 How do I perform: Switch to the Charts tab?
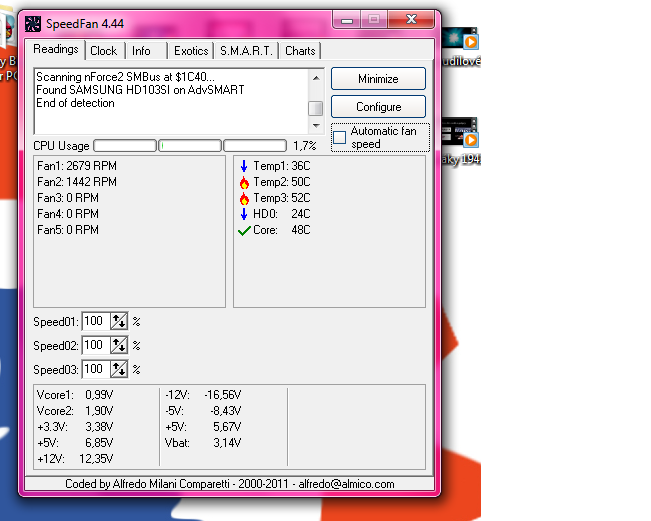(x=300, y=51)
